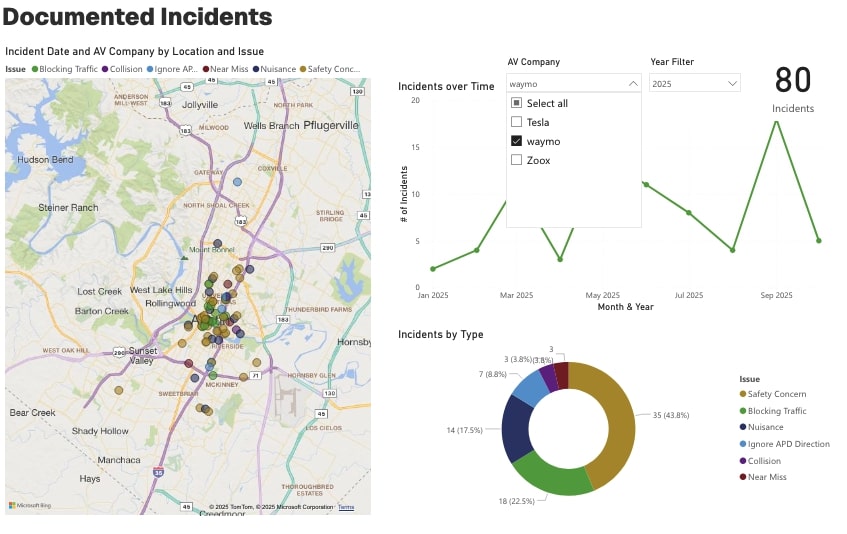Collapse the AV Company dropdown
Screen dimensions: 847x534
click(x=632, y=84)
